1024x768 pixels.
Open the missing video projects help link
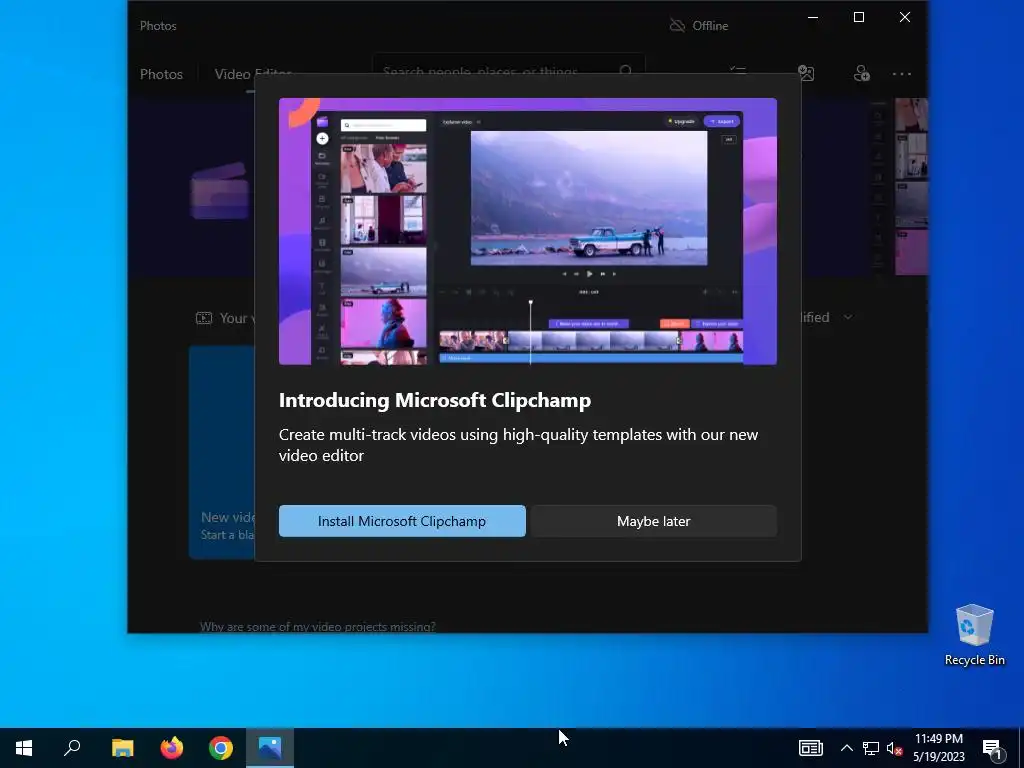pos(317,626)
